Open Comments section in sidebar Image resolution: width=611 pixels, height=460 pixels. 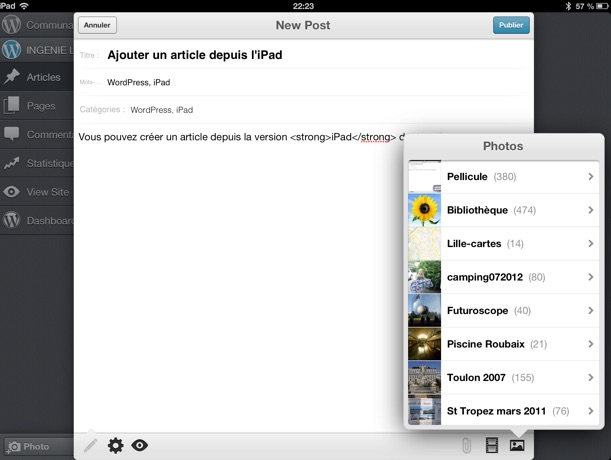37,134
